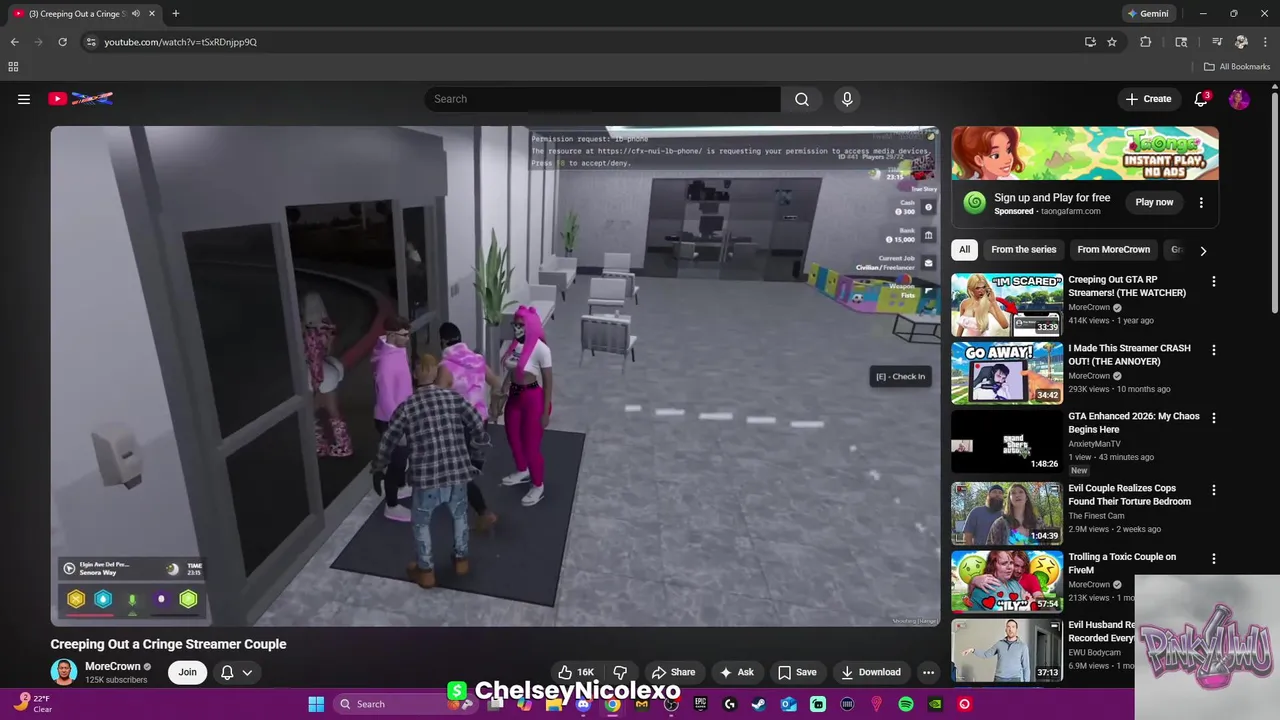1280x720 pixels.
Task: Toggle subscription notification bell for MoreCrown
Action: [x=227, y=672]
